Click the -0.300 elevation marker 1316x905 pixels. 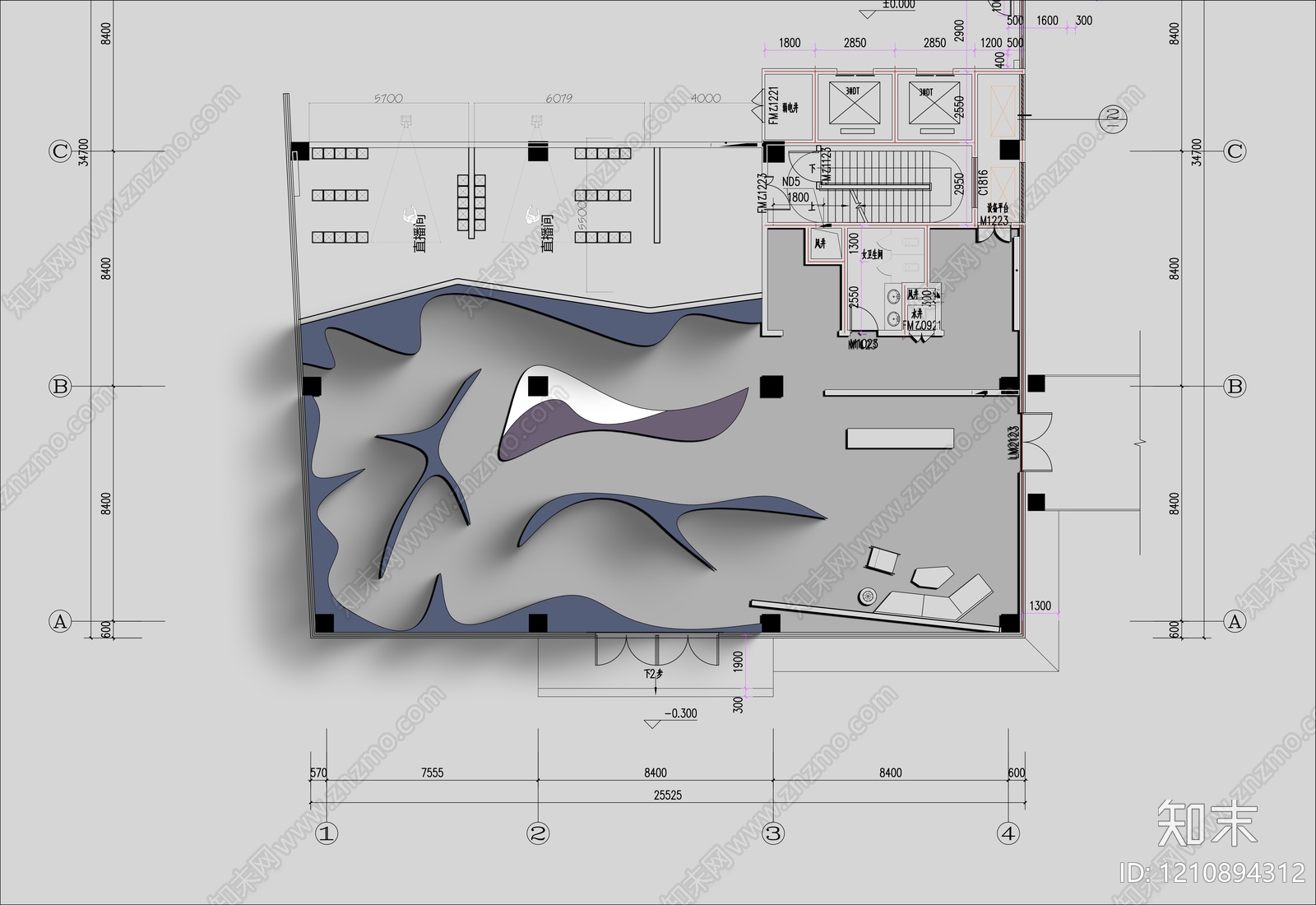(680, 713)
